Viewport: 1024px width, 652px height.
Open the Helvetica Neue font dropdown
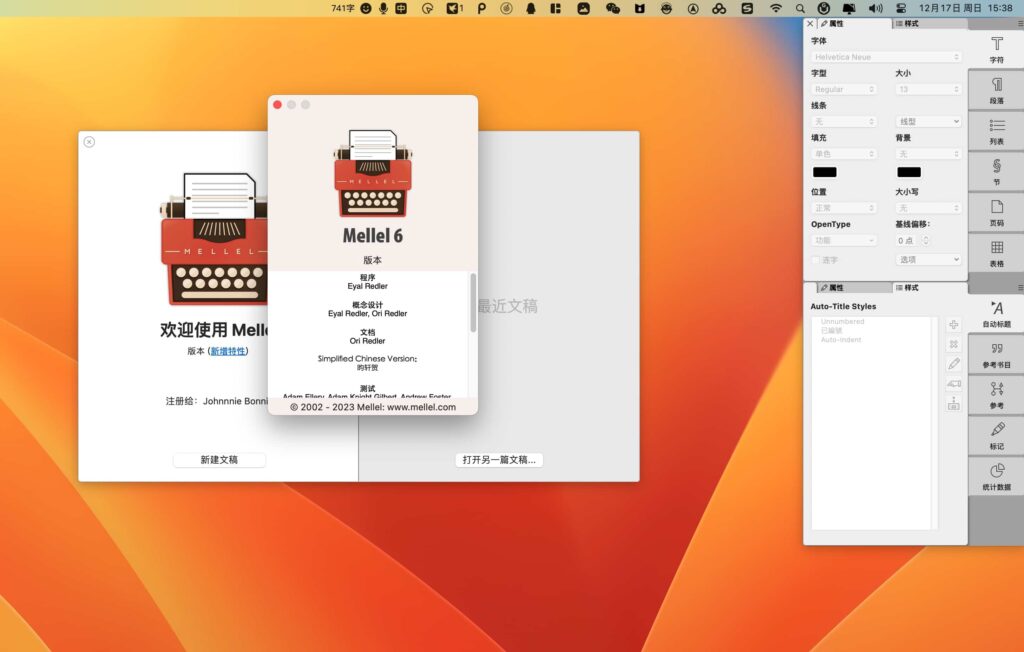click(885, 57)
